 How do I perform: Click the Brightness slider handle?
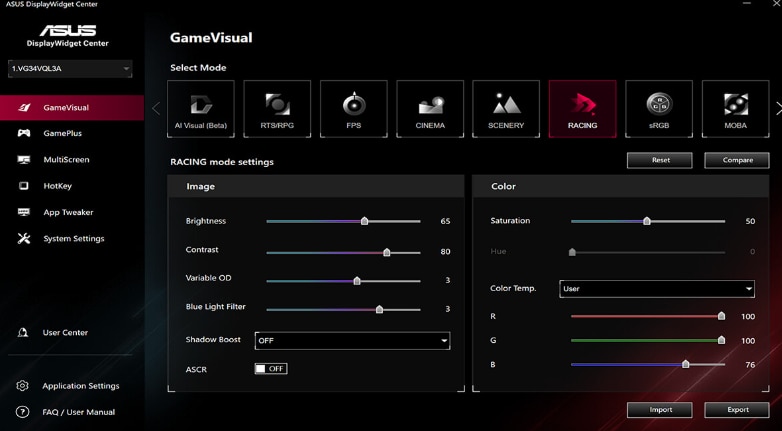(364, 221)
